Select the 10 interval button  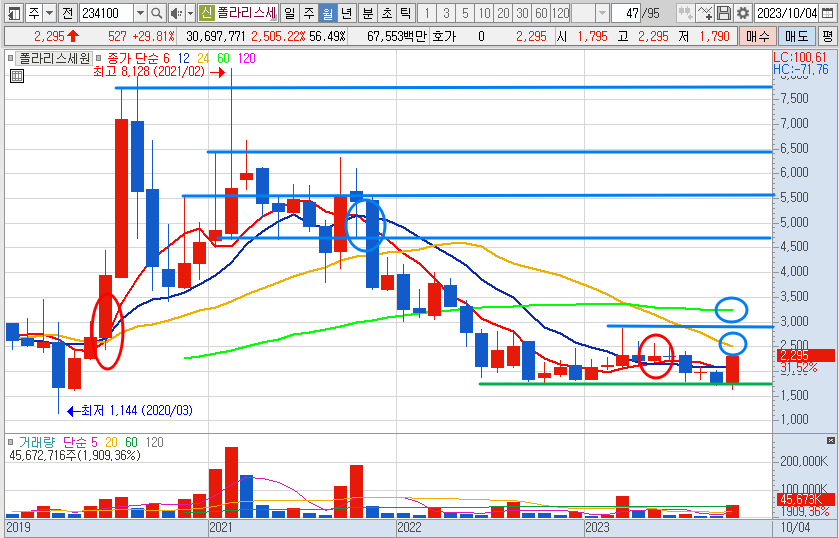pos(484,13)
